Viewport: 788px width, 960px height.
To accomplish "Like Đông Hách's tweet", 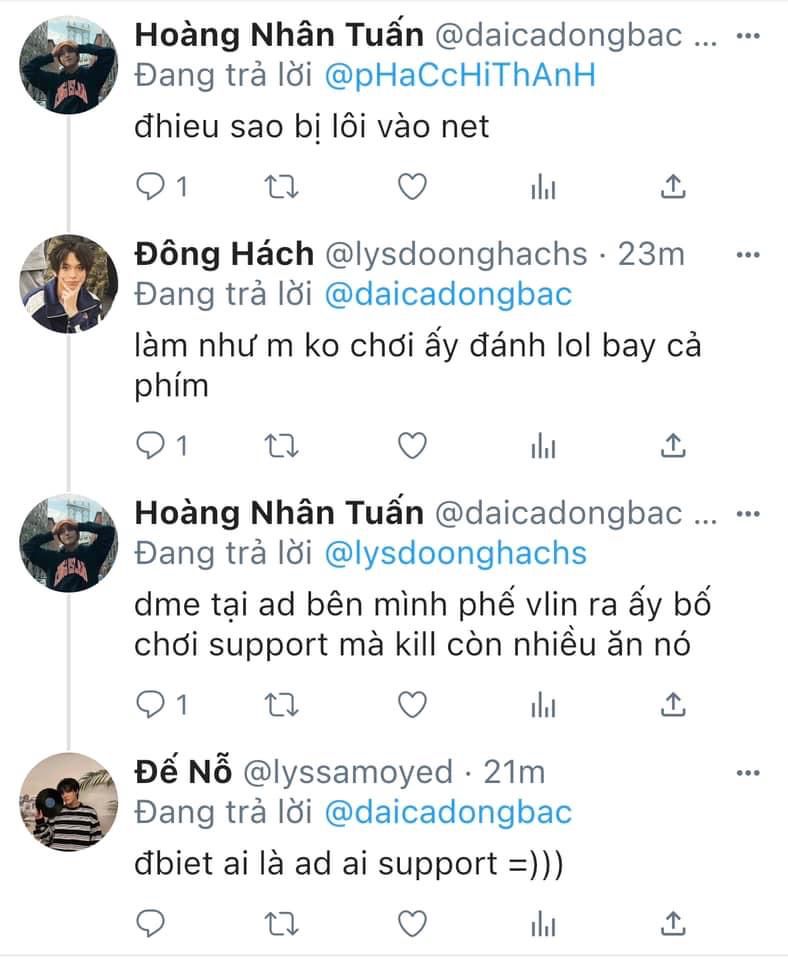I will click(412, 446).
